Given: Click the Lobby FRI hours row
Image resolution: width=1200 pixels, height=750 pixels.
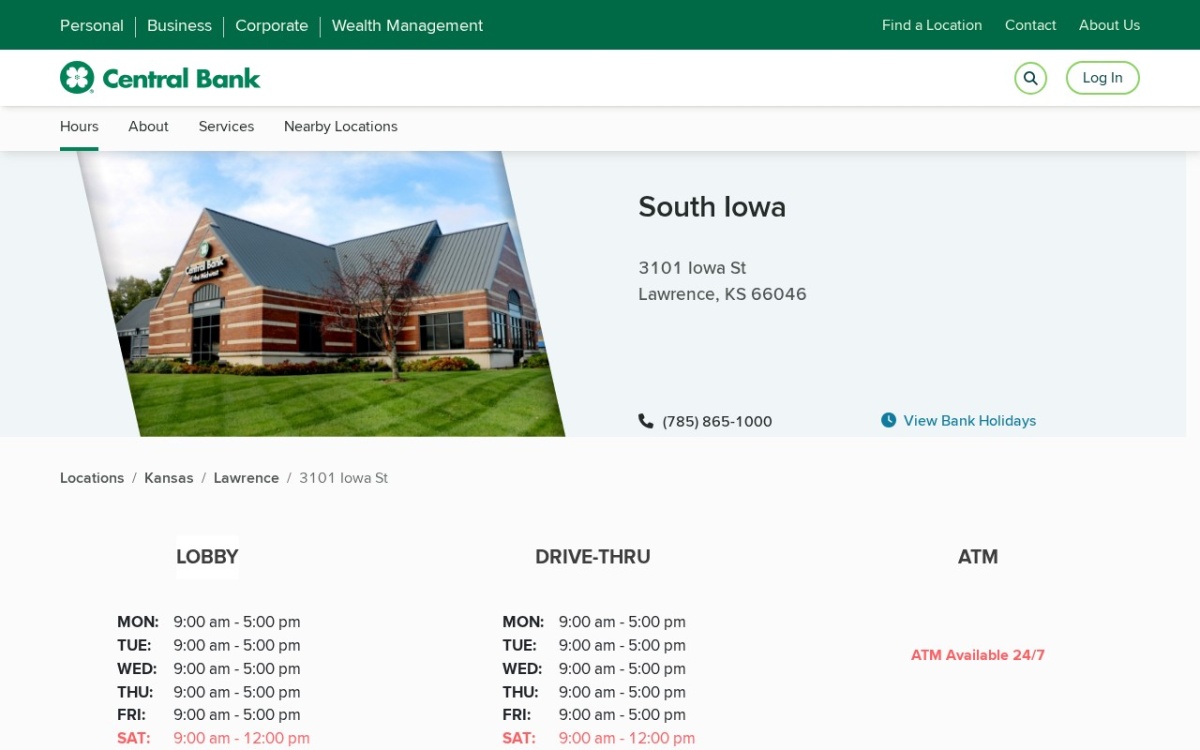Looking at the screenshot, I should tap(209, 715).
